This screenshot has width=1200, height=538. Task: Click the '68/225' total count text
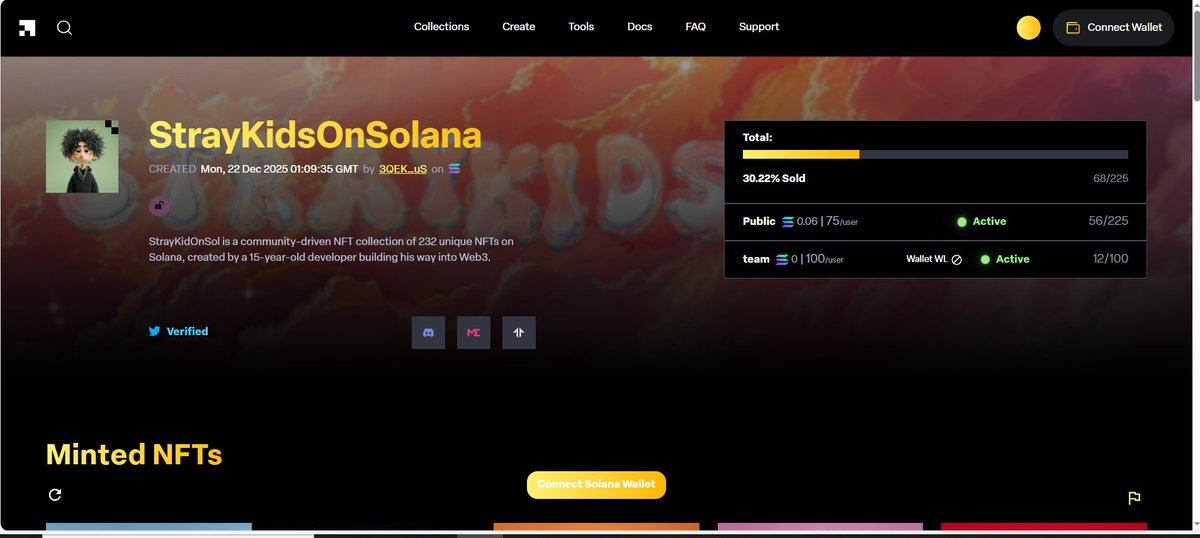[x=1111, y=178]
